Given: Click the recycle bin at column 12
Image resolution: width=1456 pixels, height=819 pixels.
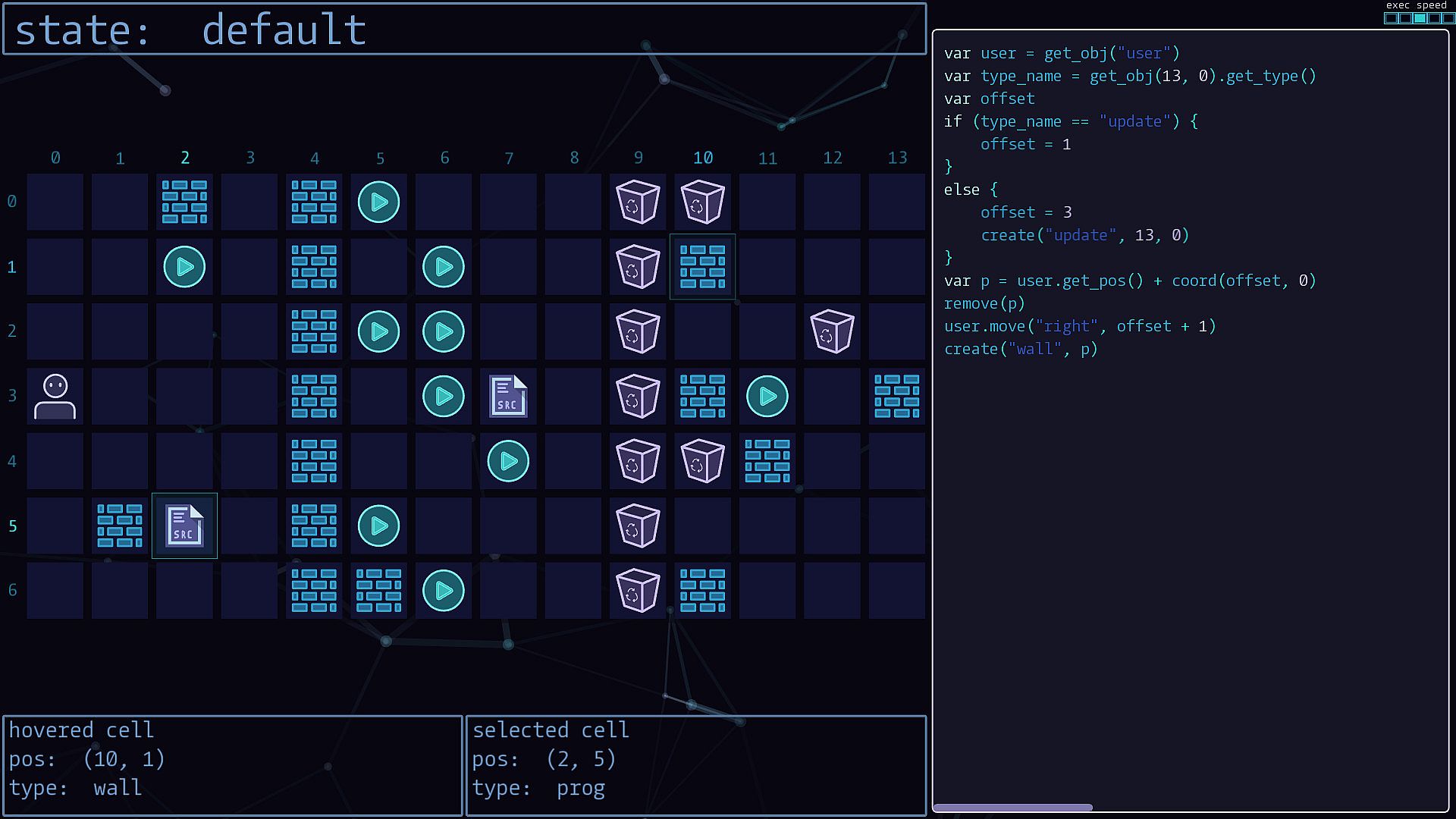Looking at the screenshot, I should tap(832, 331).
